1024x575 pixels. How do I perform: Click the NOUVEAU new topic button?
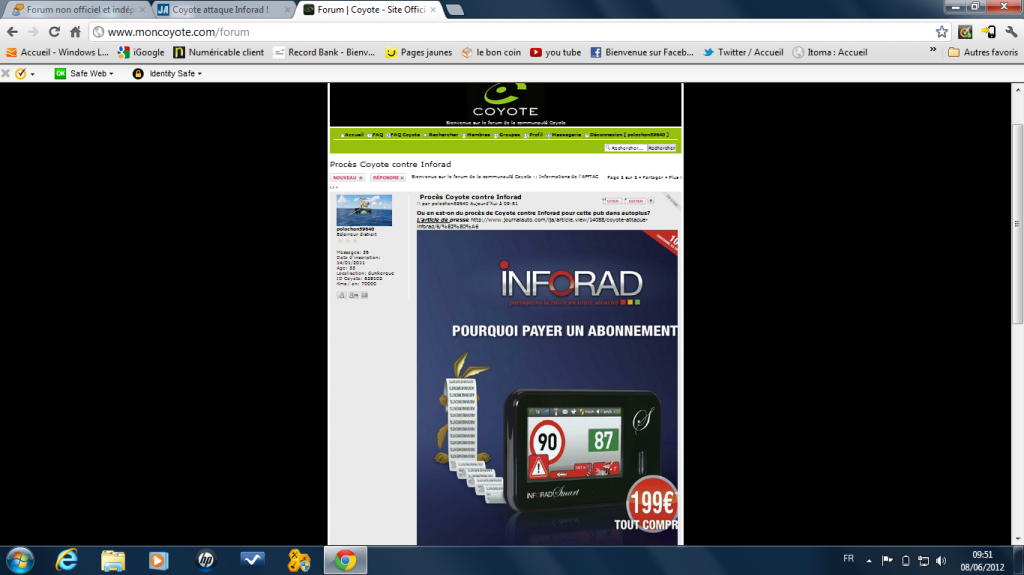347,178
